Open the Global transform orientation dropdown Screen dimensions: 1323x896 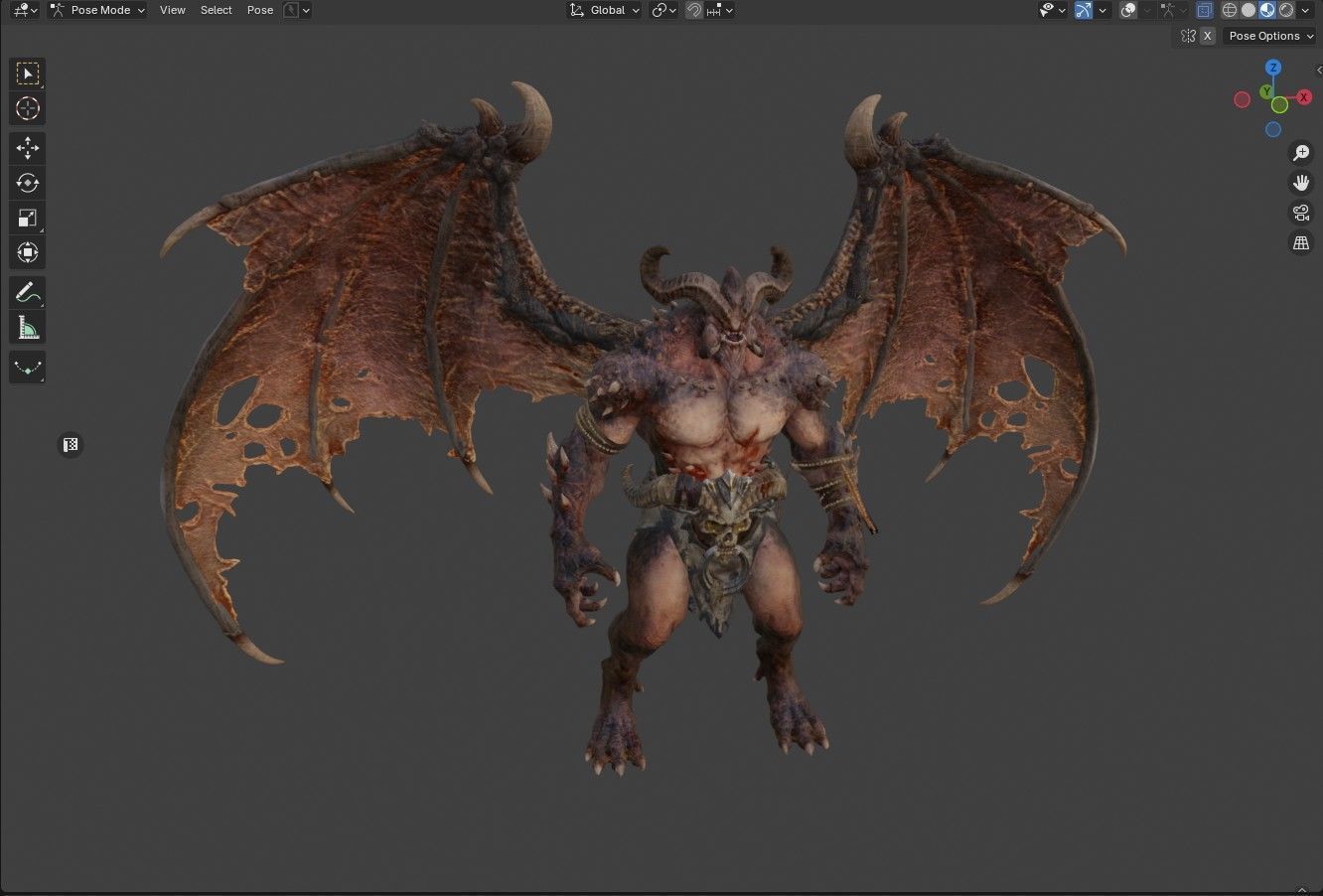click(x=605, y=10)
